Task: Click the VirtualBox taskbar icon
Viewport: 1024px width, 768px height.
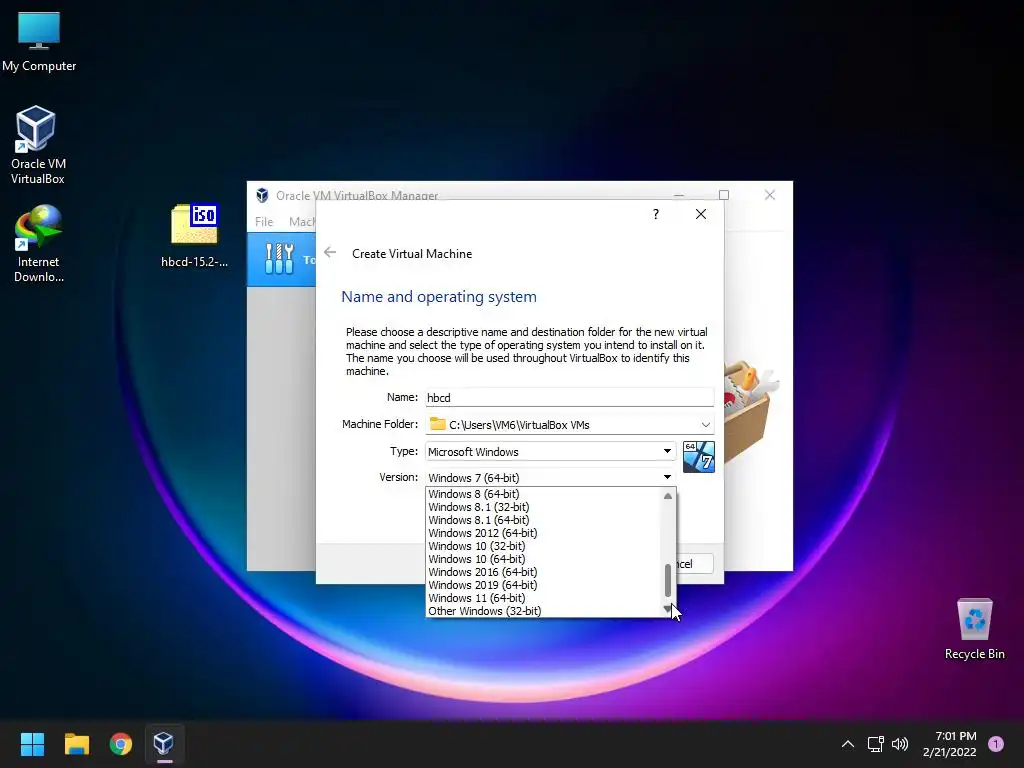Action: [163, 744]
